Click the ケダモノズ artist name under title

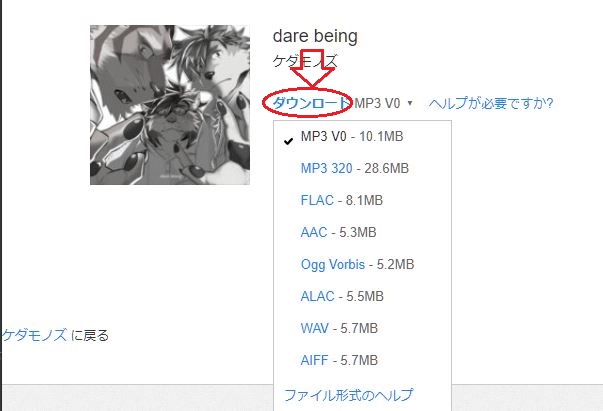coord(305,61)
